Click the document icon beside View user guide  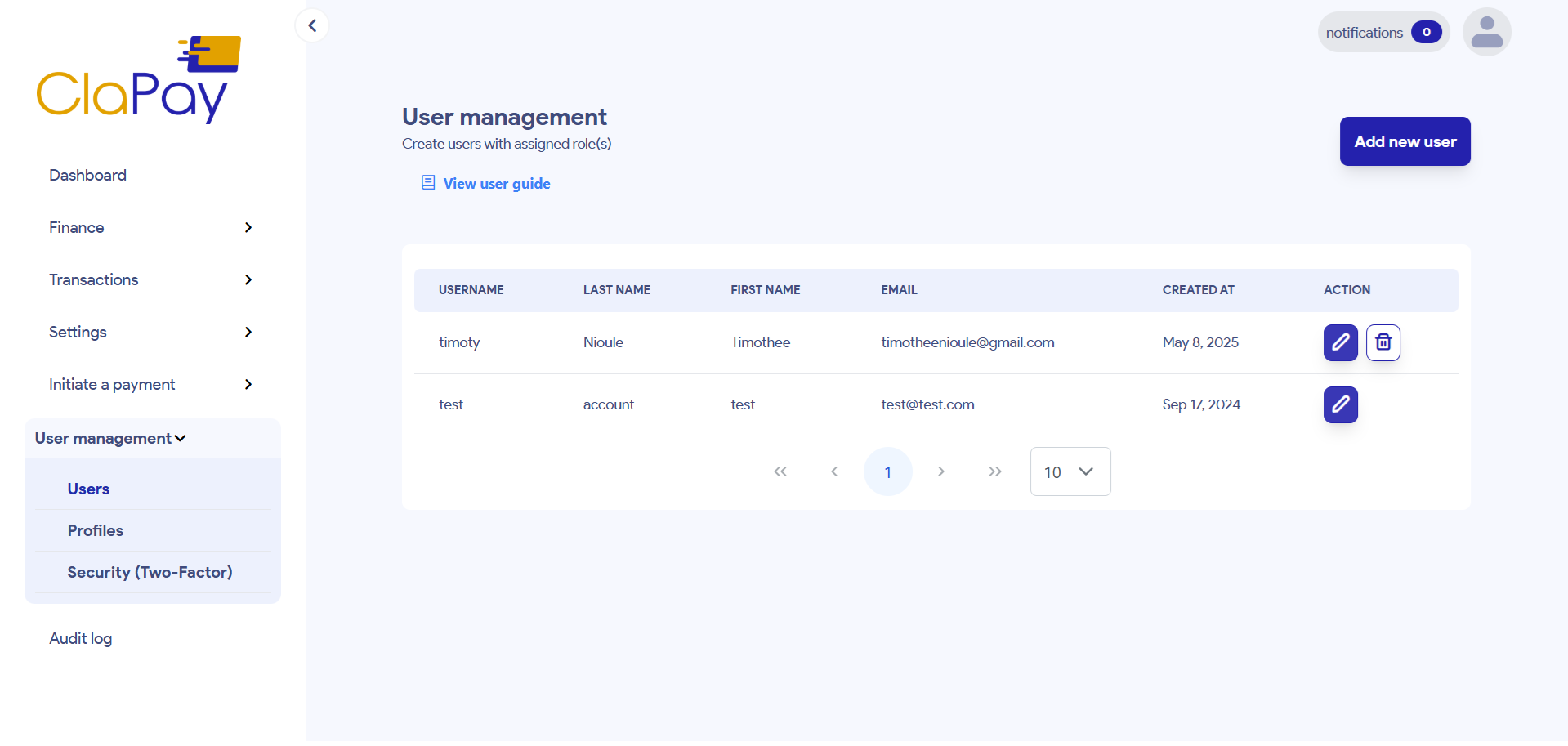tap(427, 182)
